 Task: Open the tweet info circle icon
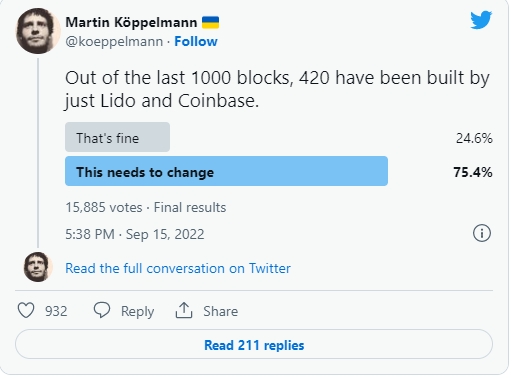click(x=482, y=233)
